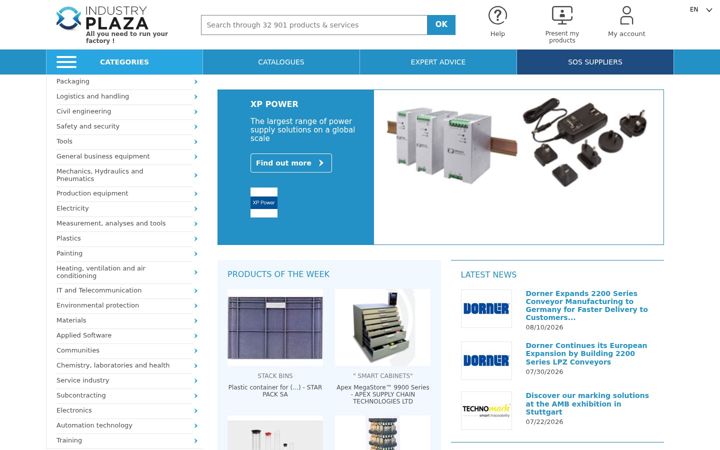Expand Logistics and handling arrow
The height and width of the screenshot is (450, 720).
[196, 97]
